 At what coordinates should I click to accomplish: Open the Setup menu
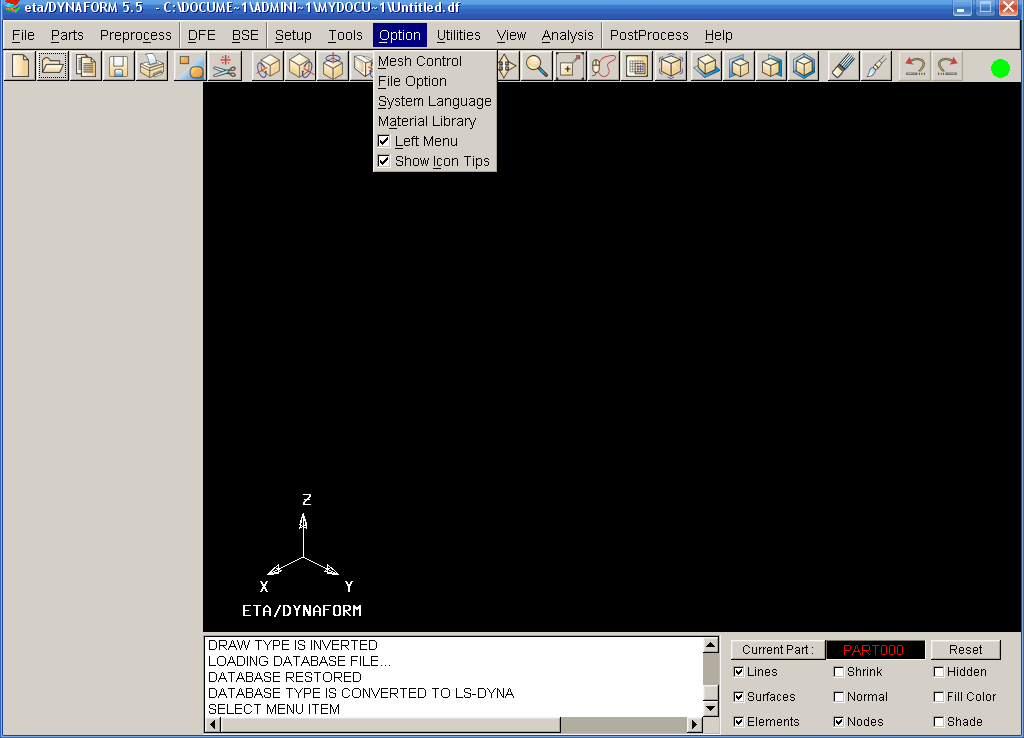tap(293, 35)
